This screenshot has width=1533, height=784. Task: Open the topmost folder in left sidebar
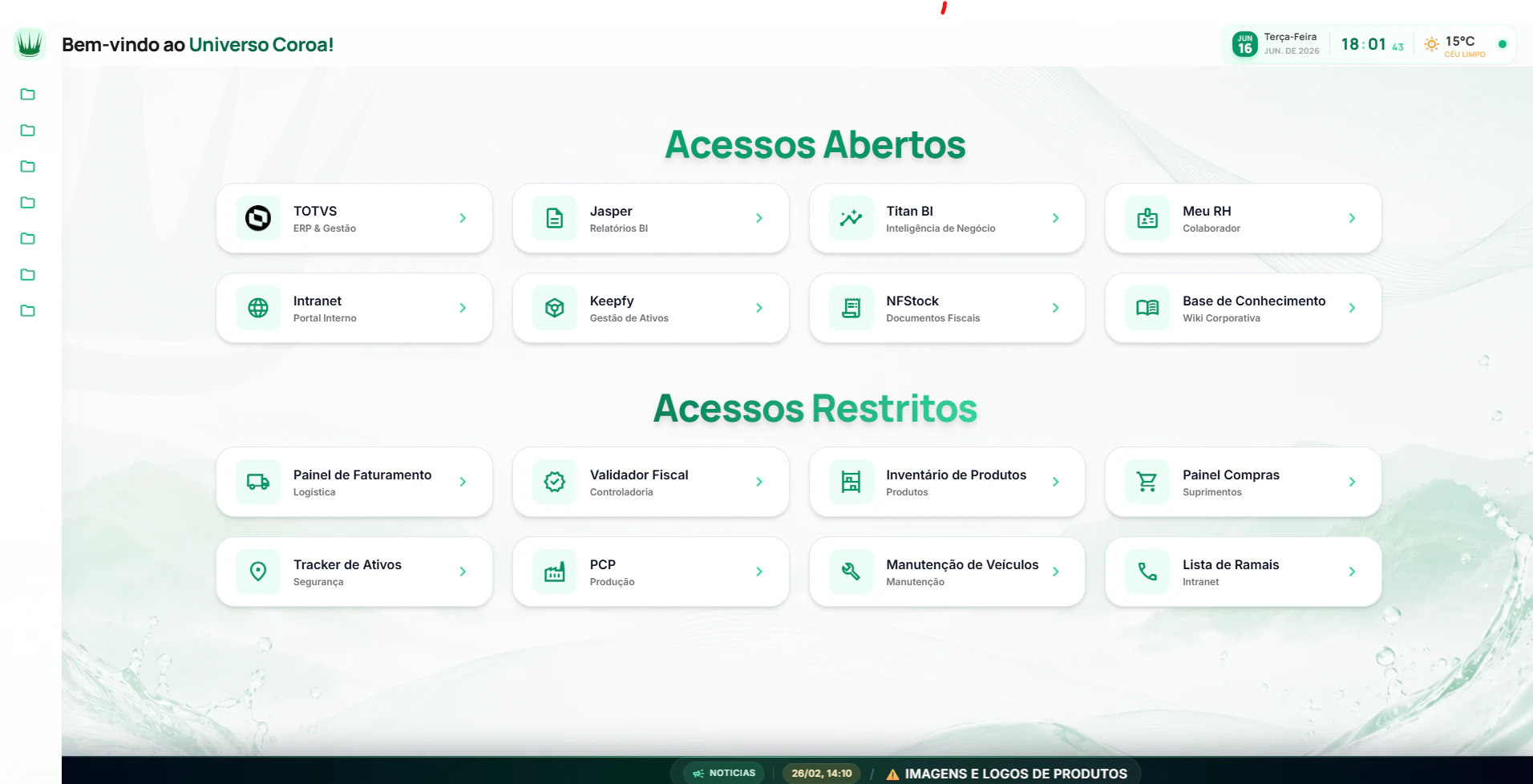point(27,95)
